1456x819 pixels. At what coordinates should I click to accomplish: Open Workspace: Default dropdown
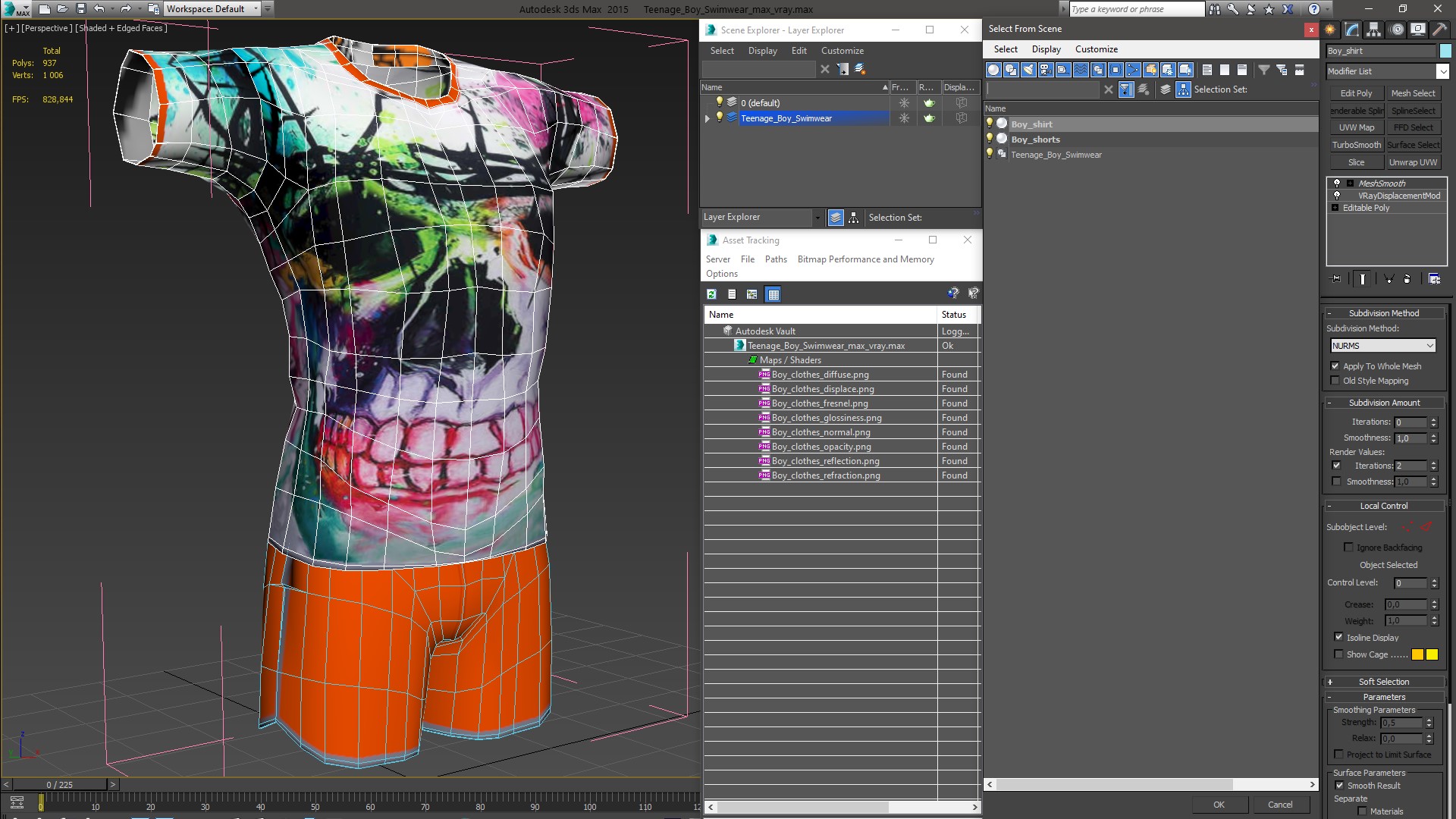(212, 9)
